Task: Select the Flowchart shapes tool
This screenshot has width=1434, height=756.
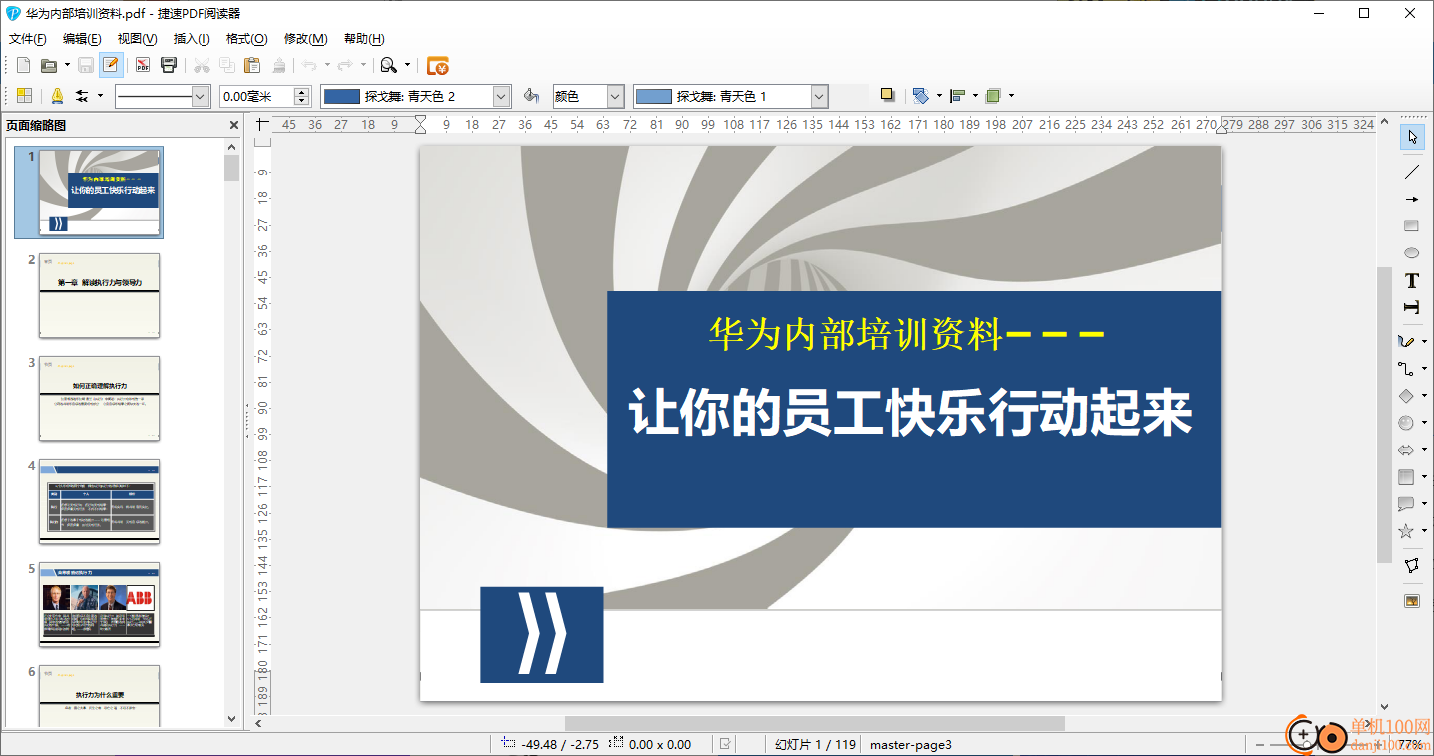Action: click(1406, 477)
